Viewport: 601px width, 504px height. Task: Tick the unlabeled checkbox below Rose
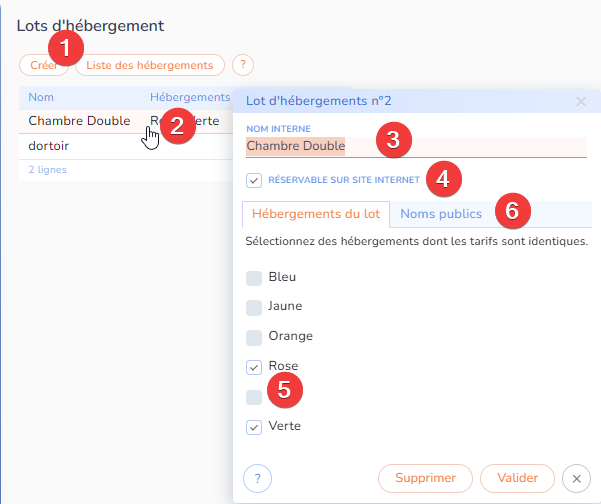(254, 397)
